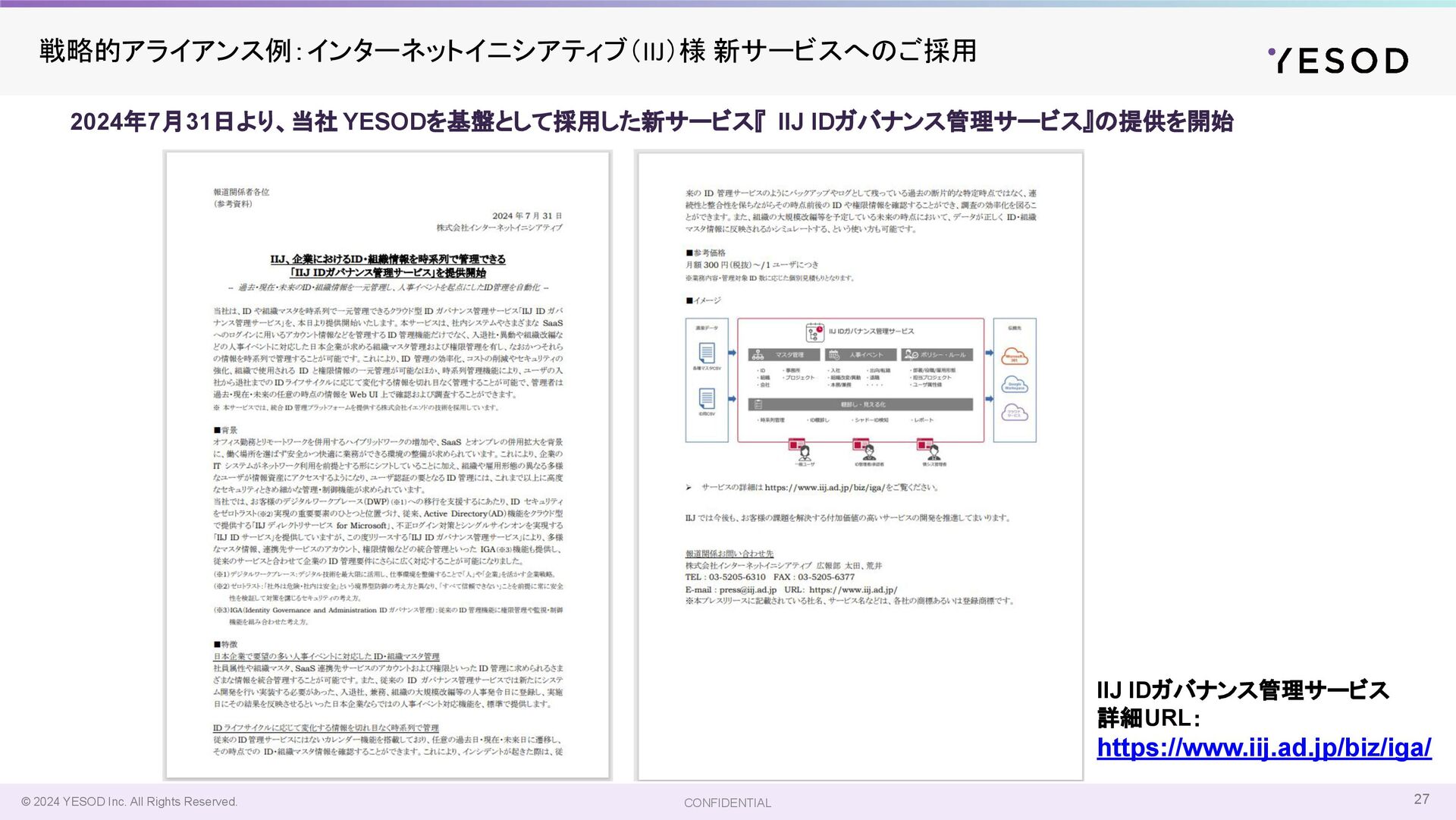Click the マスタ管理 org-chart icon
1456x820 pixels.
[x=758, y=354]
